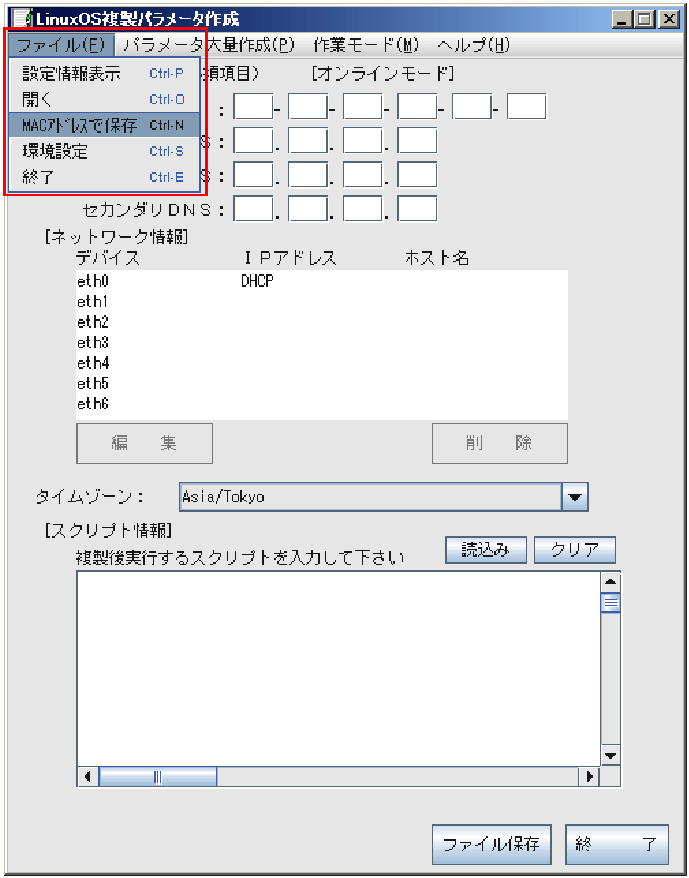Click the 読込み button
This screenshot has width=689, height=878.
486,550
